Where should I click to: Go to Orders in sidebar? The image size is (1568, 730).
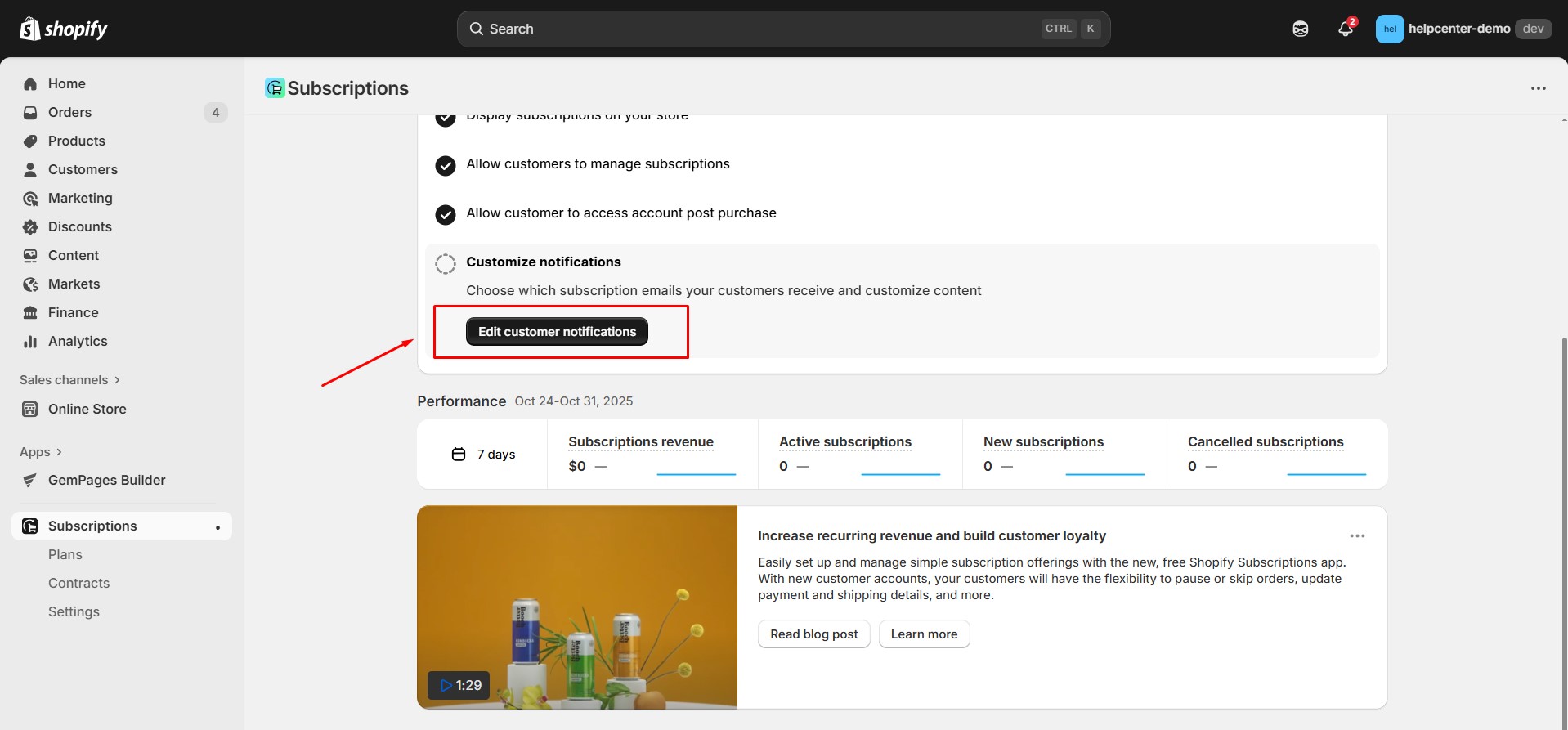tap(122, 113)
